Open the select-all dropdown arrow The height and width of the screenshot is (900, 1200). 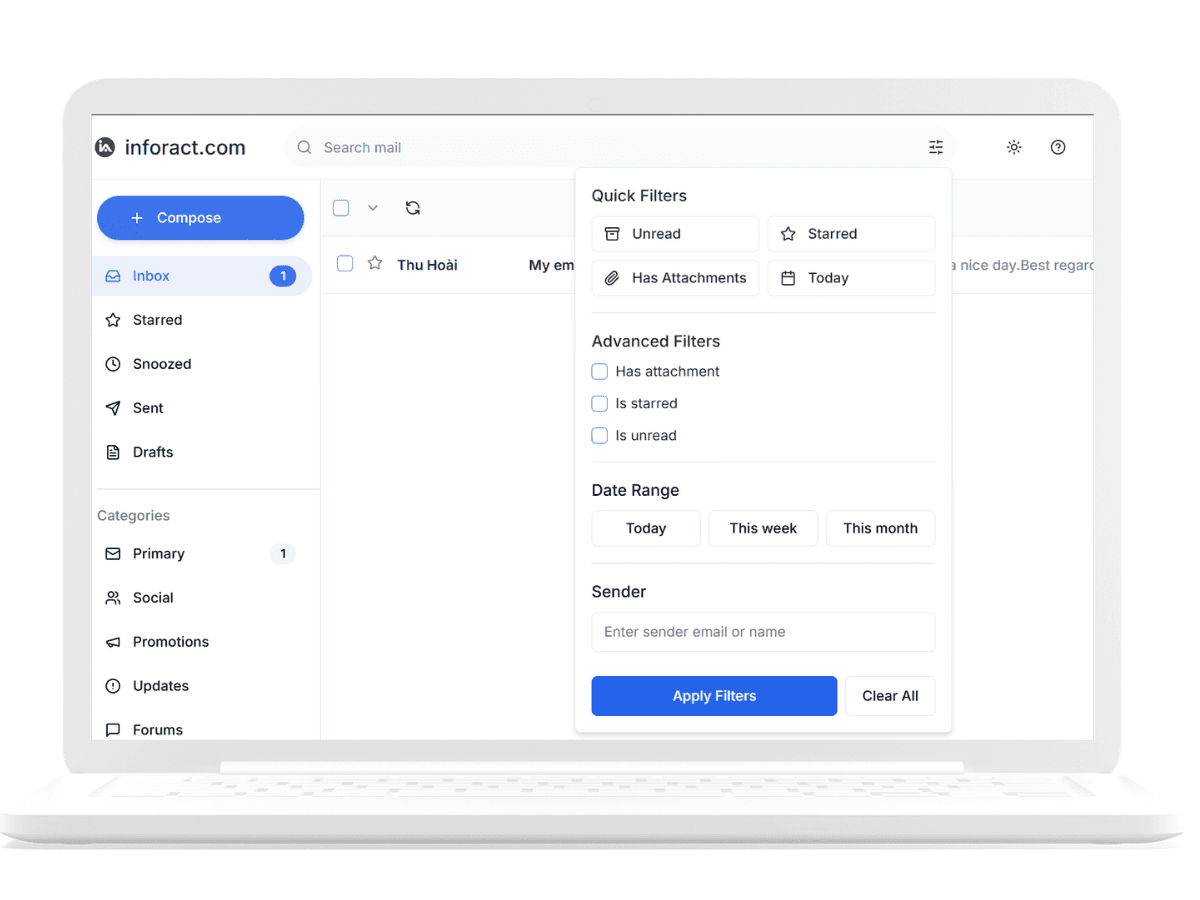(x=372, y=207)
